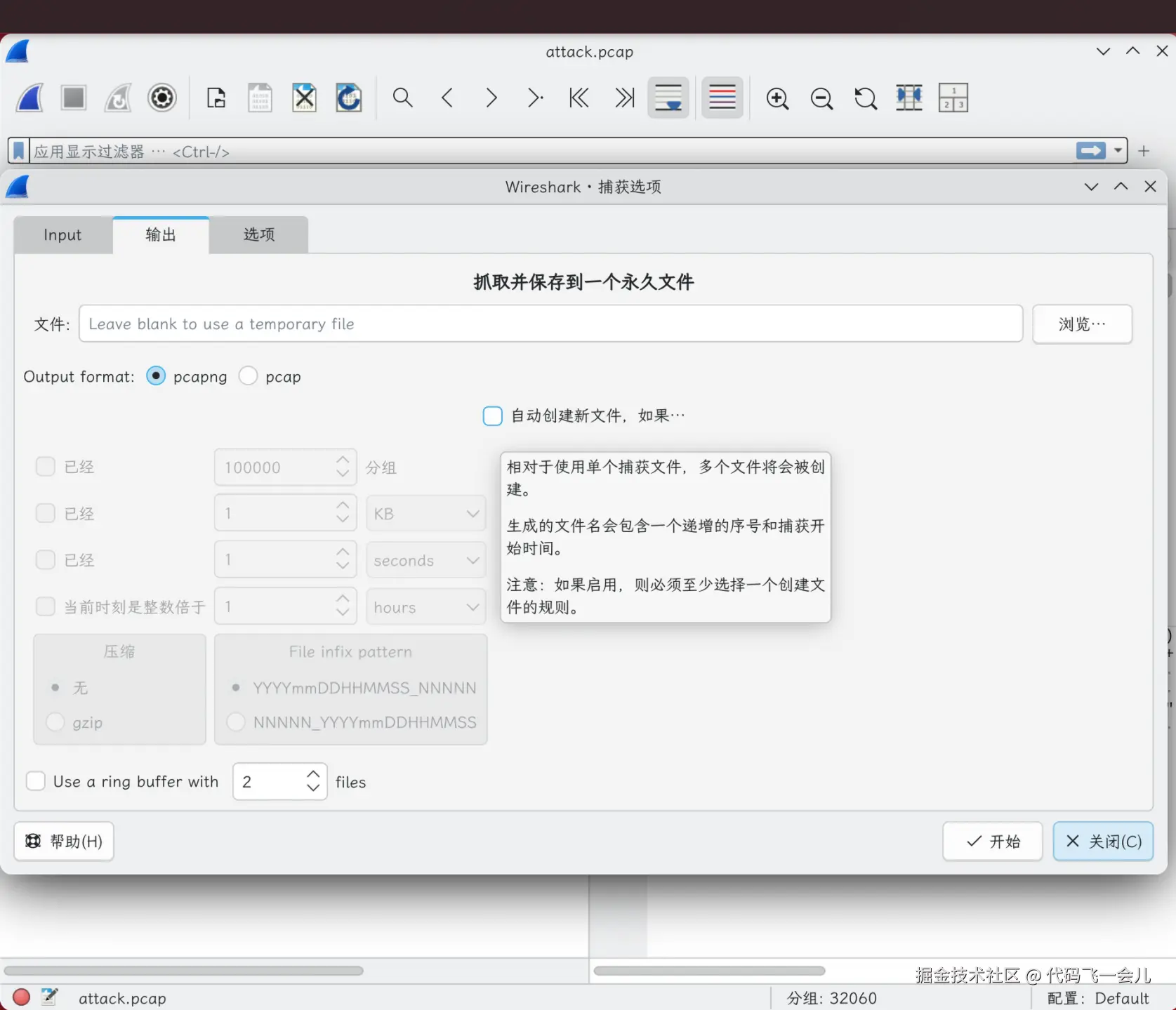Click the left pane horizontal scrollbar
The height and width of the screenshot is (1010, 1176).
183,971
